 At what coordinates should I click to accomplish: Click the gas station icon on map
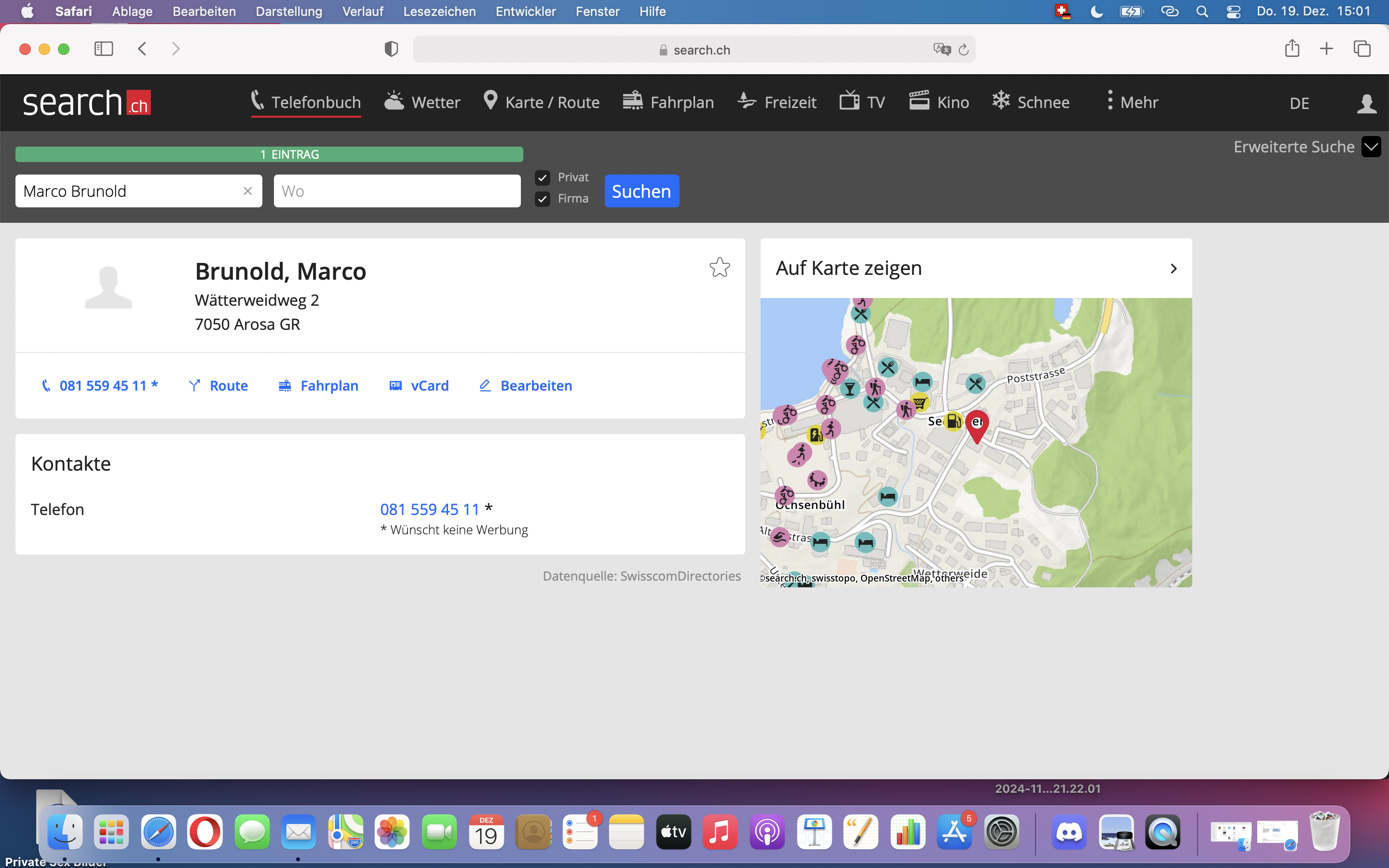tap(953, 421)
